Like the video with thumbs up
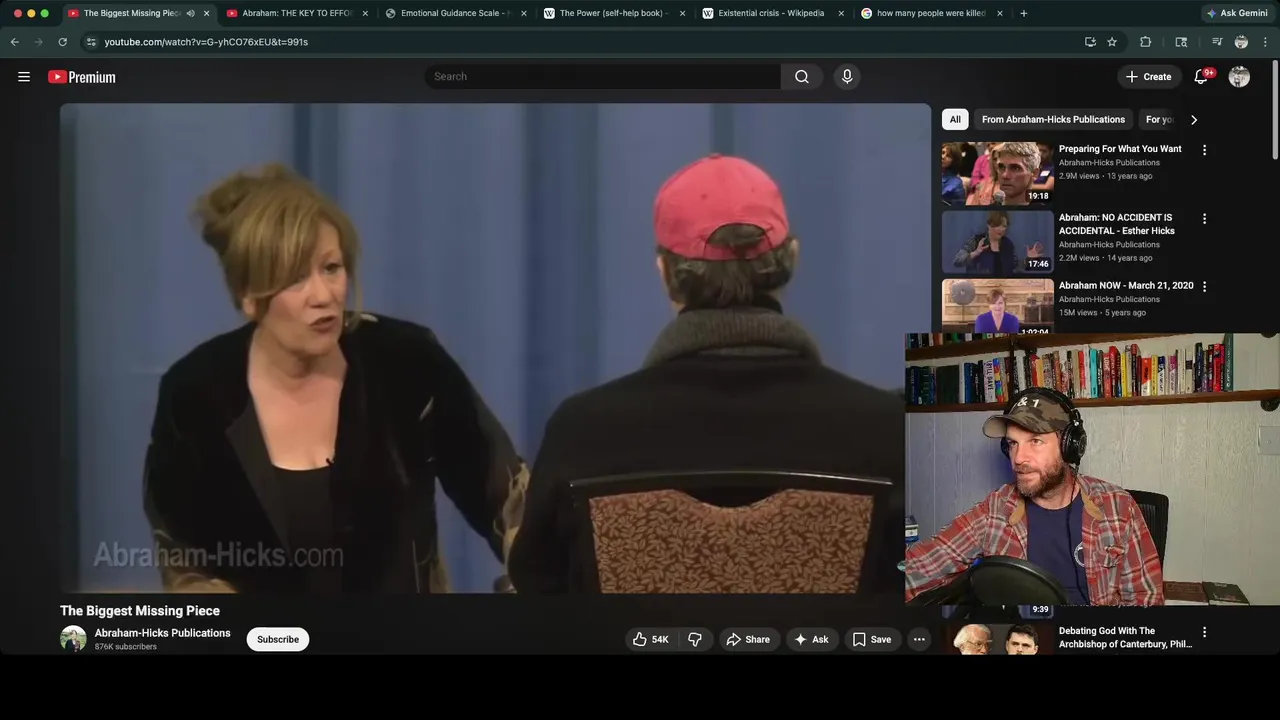Viewport: 1280px width, 720px height. [x=650, y=639]
